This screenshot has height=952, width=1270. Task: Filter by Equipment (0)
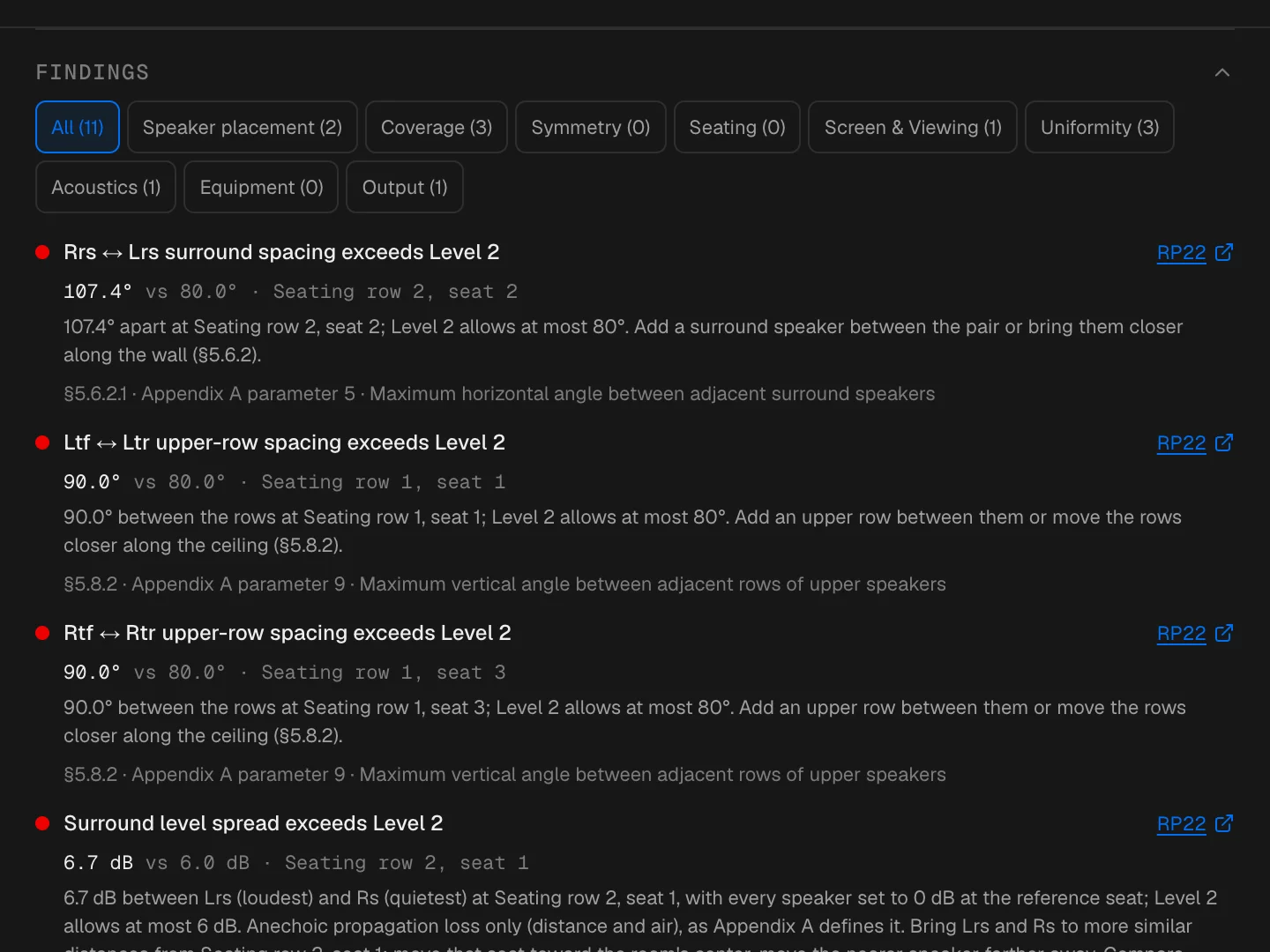pyautogui.click(x=261, y=187)
